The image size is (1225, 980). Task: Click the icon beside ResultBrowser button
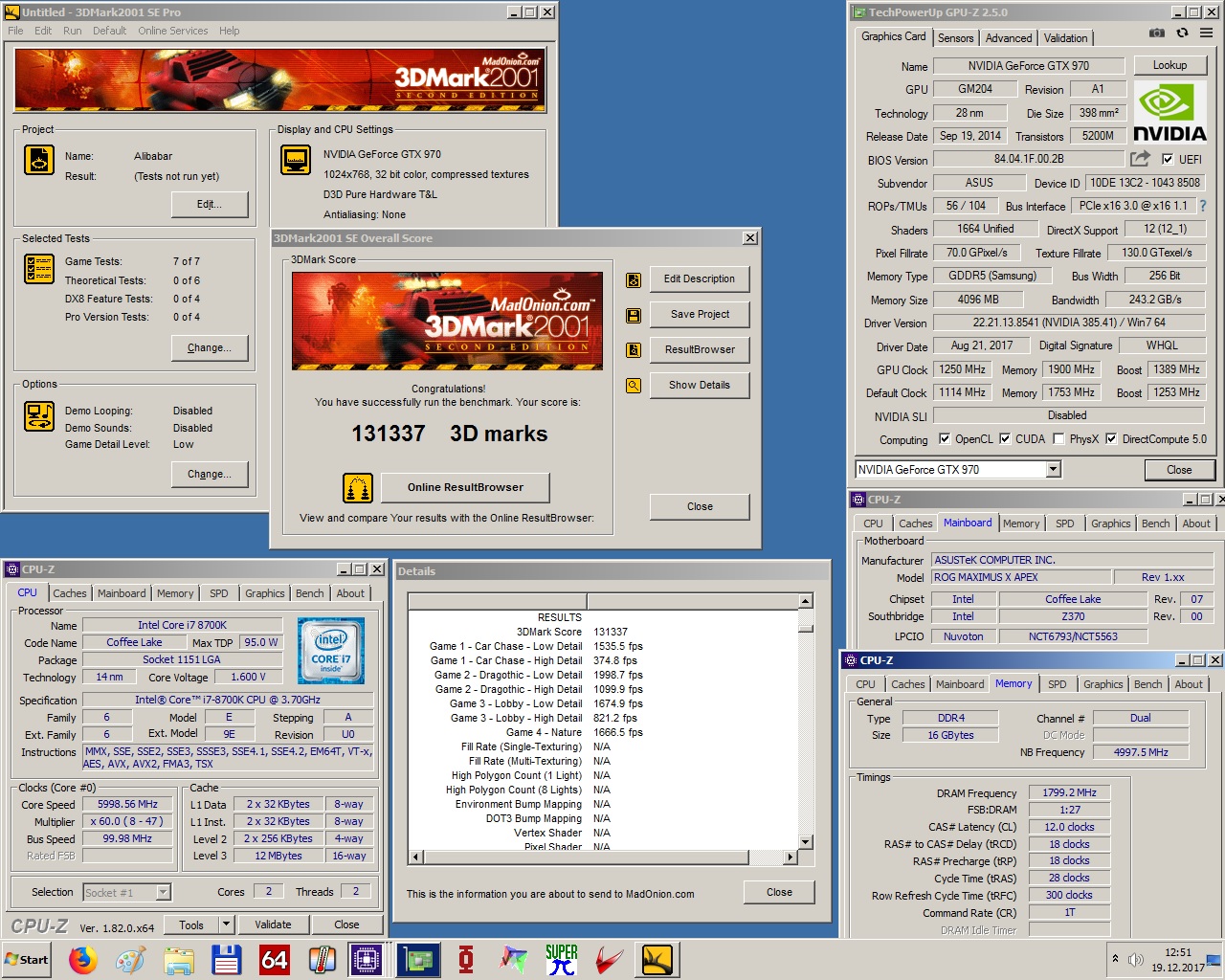point(634,350)
